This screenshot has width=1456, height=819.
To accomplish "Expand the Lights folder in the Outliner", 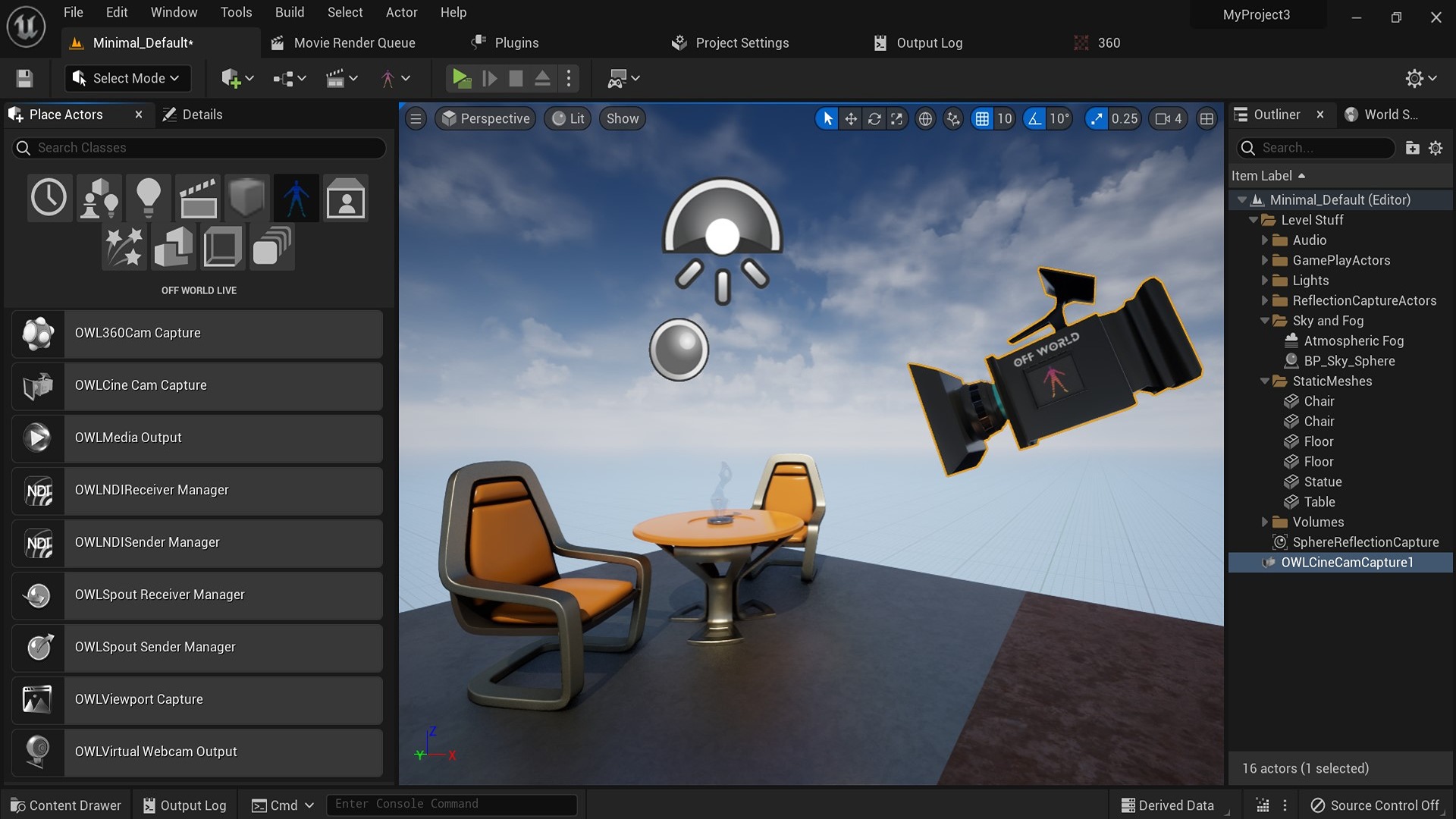I will (1264, 280).
